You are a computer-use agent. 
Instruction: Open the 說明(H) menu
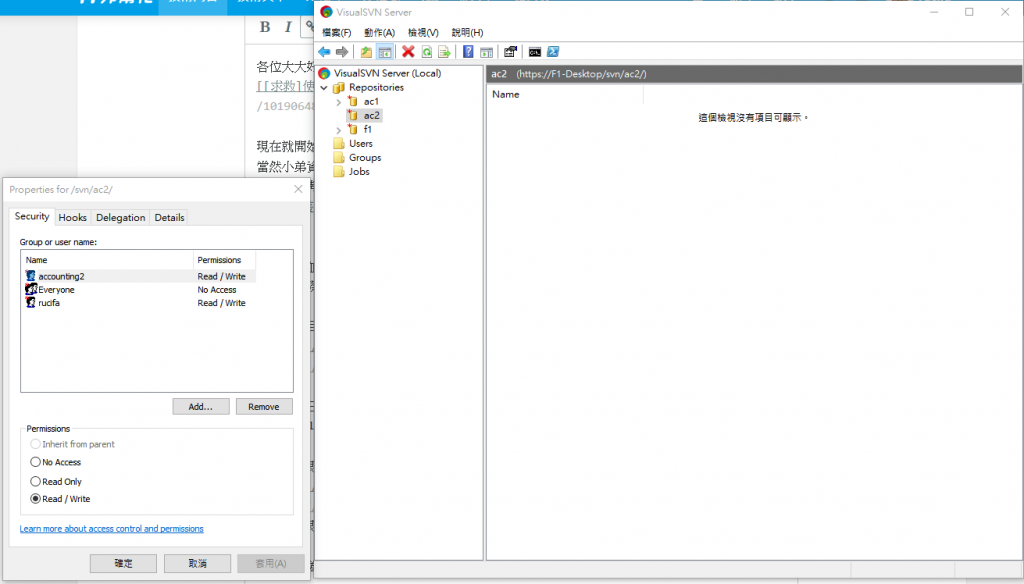pos(468,32)
